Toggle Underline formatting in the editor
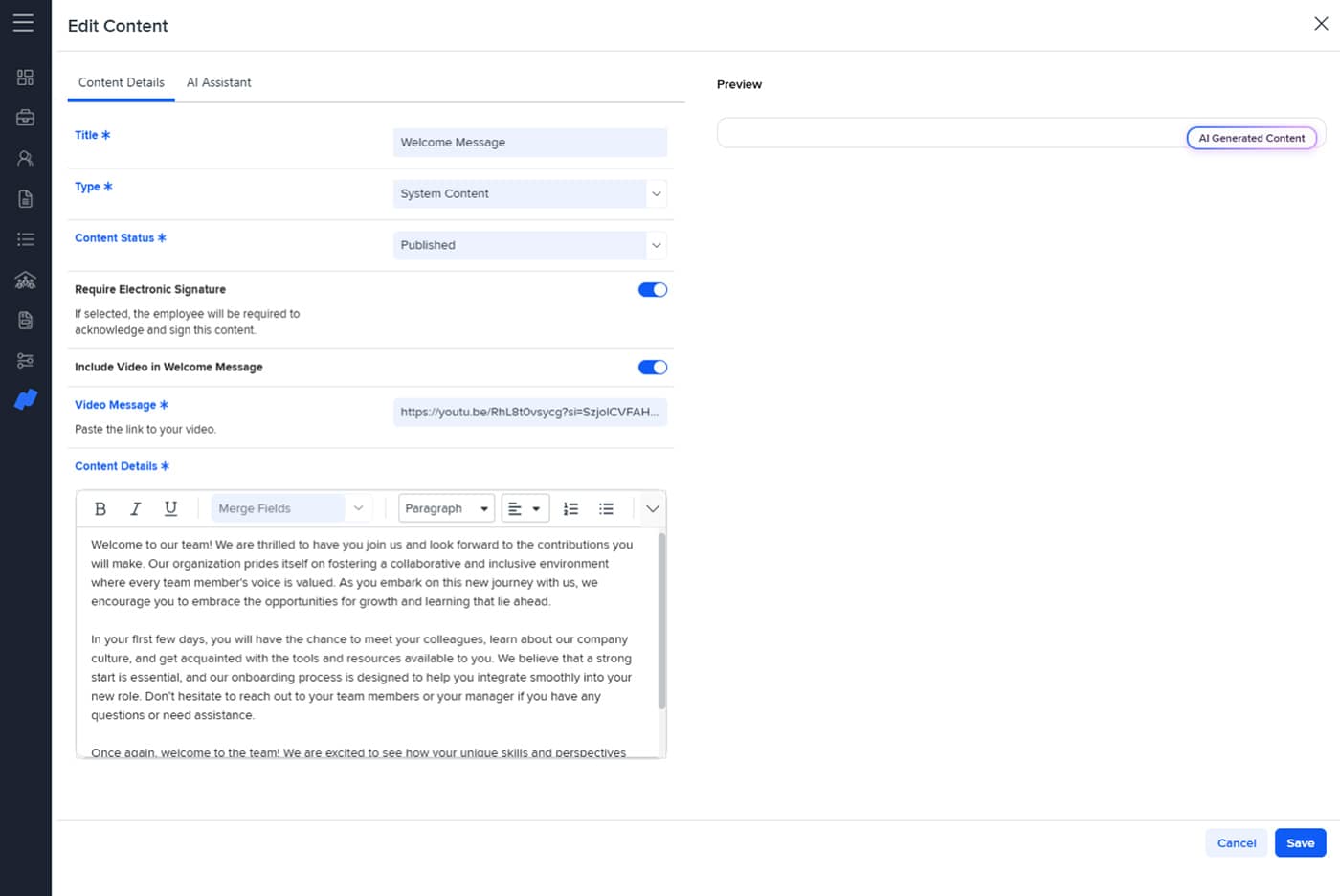 (170, 508)
